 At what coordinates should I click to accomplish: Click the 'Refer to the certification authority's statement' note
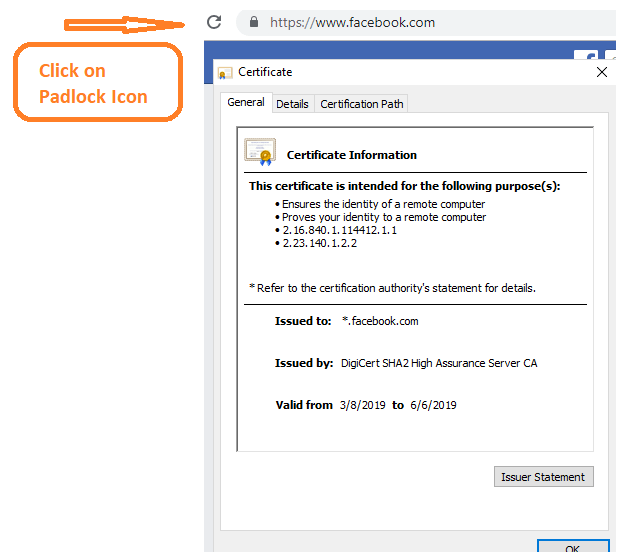coord(393,288)
